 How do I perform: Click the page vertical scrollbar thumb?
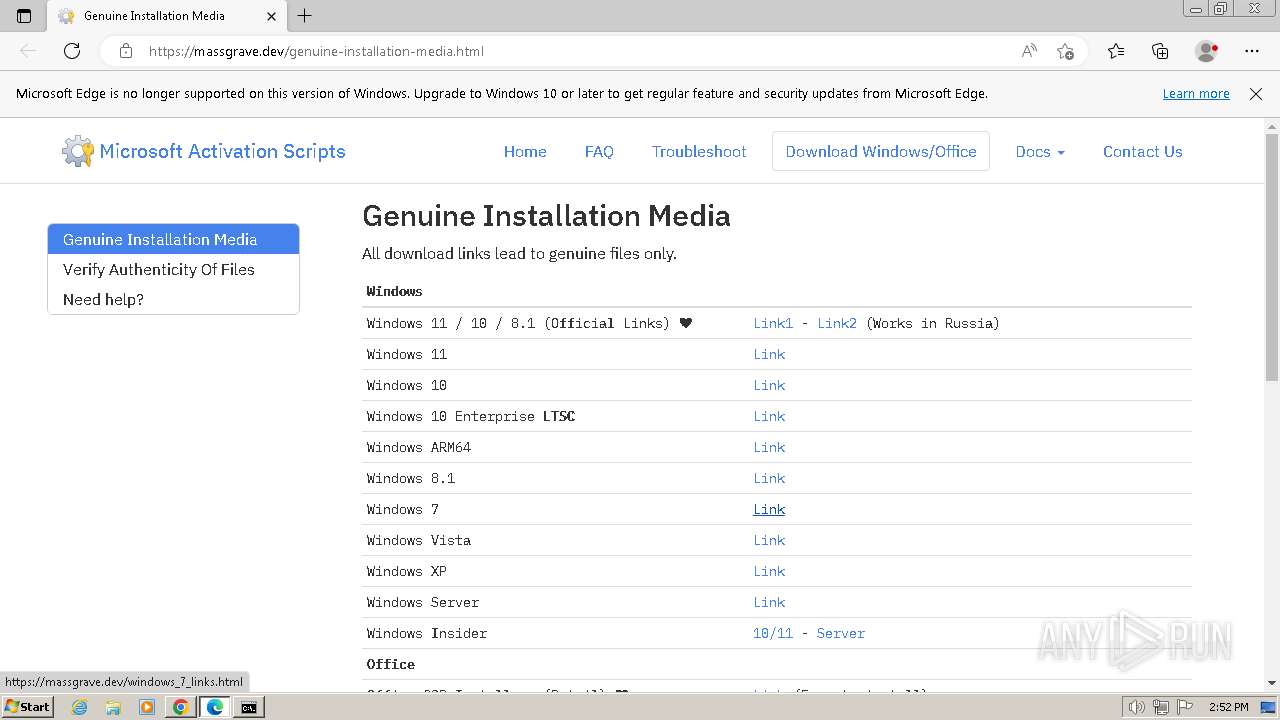click(x=1271, y=257)
